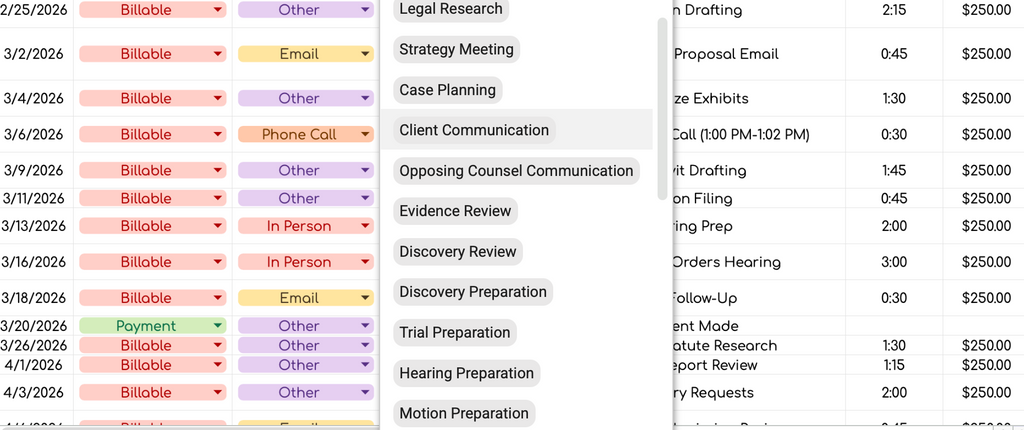
Task: Select the 4/1/2026 date cell
Action: (36, 365)
